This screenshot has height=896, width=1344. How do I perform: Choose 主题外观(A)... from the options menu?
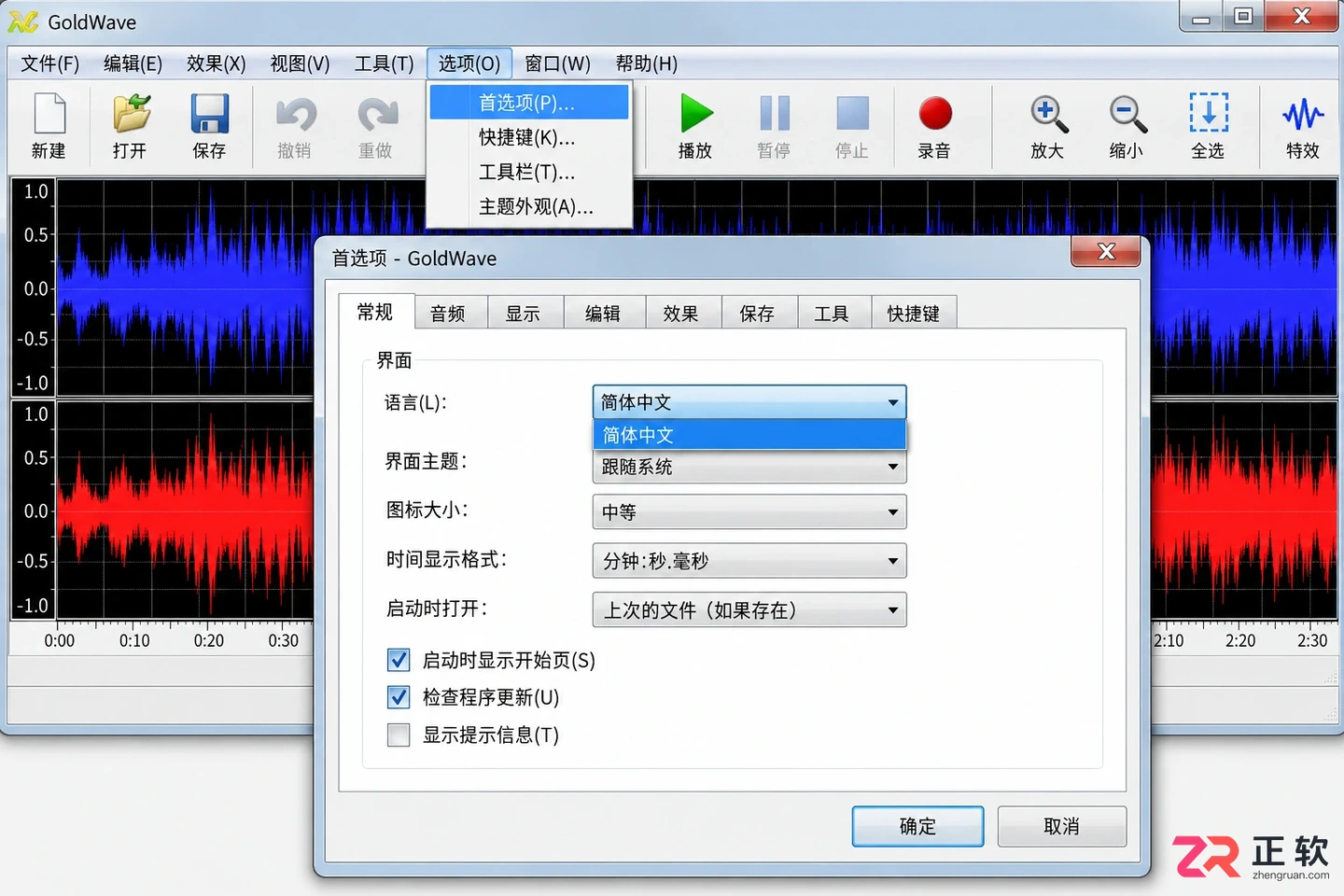click(529, 207)
